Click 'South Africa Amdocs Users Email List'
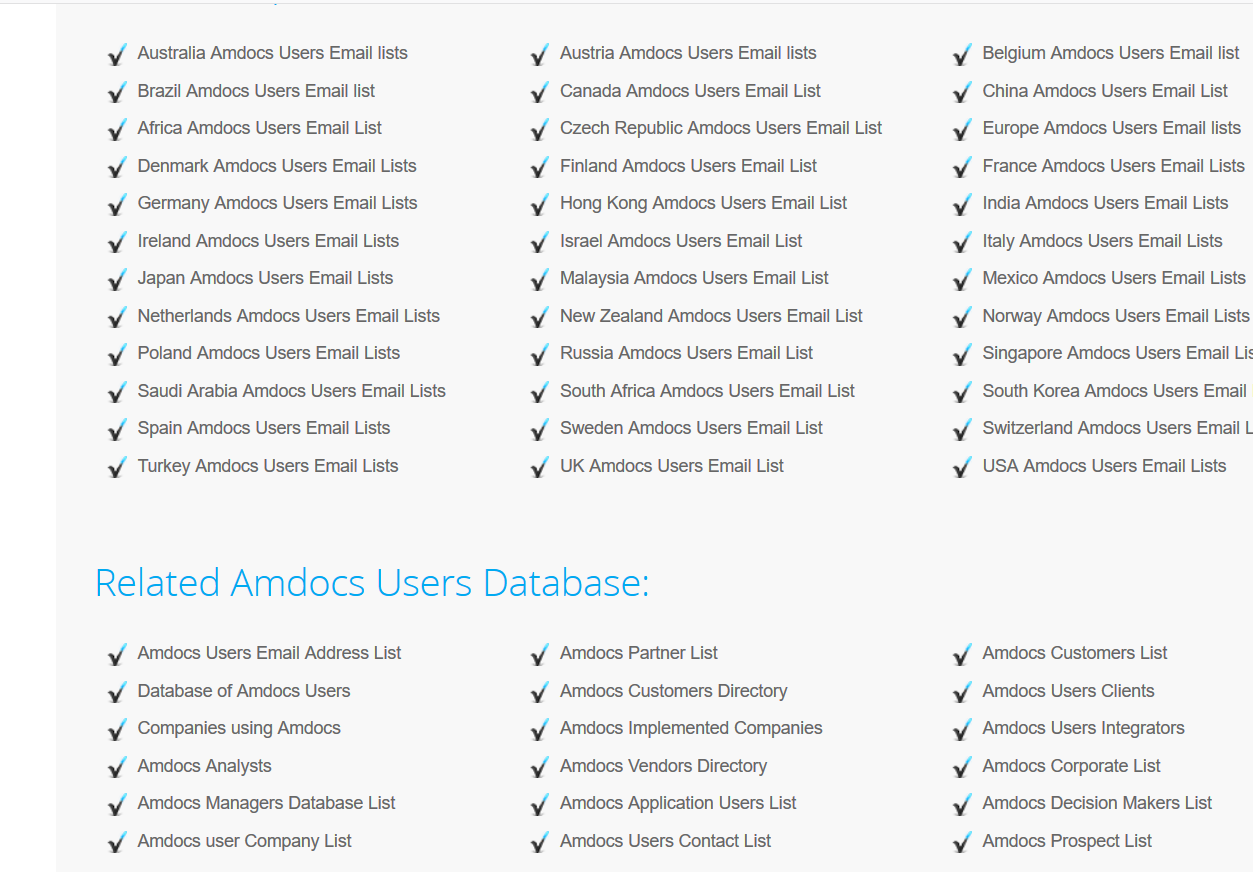The height and width of the screenshot is (872, 1253). point(707,391)
